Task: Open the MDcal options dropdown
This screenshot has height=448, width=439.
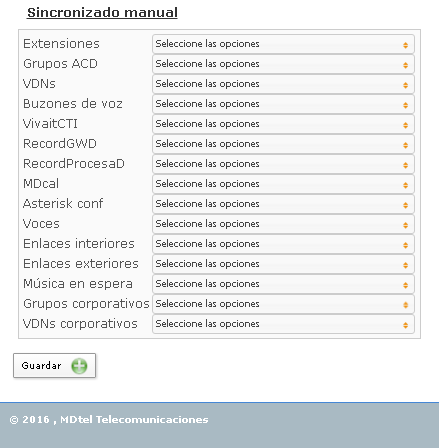Action: [x=283, y=184]
